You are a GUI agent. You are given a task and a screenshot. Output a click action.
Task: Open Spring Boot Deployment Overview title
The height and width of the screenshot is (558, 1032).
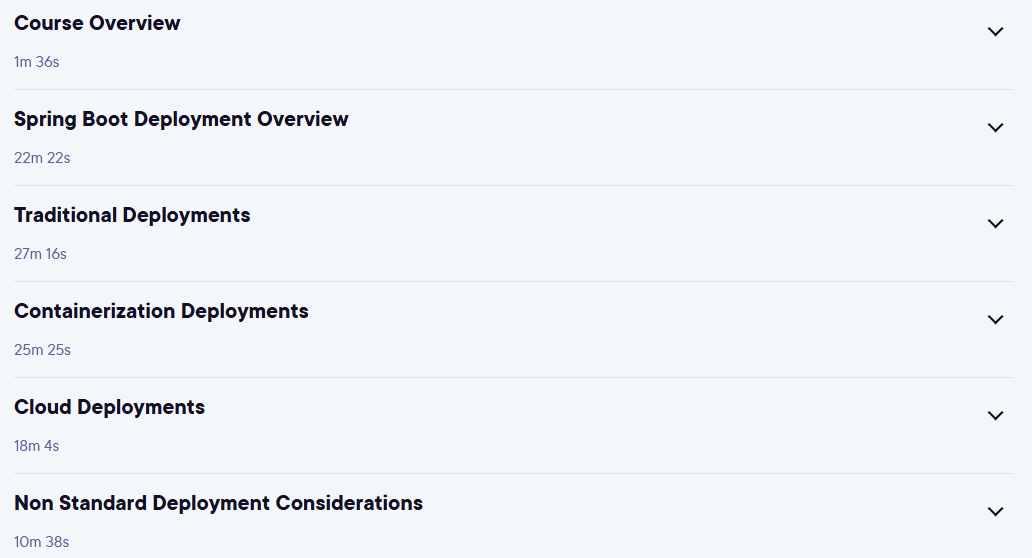click(181, 120)
